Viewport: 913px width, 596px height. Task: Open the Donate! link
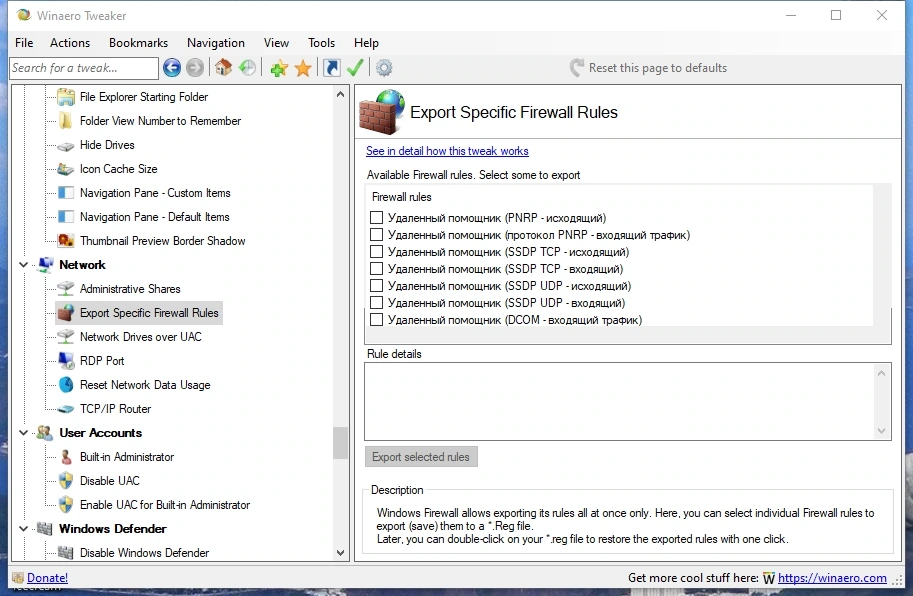click(47, 578)
